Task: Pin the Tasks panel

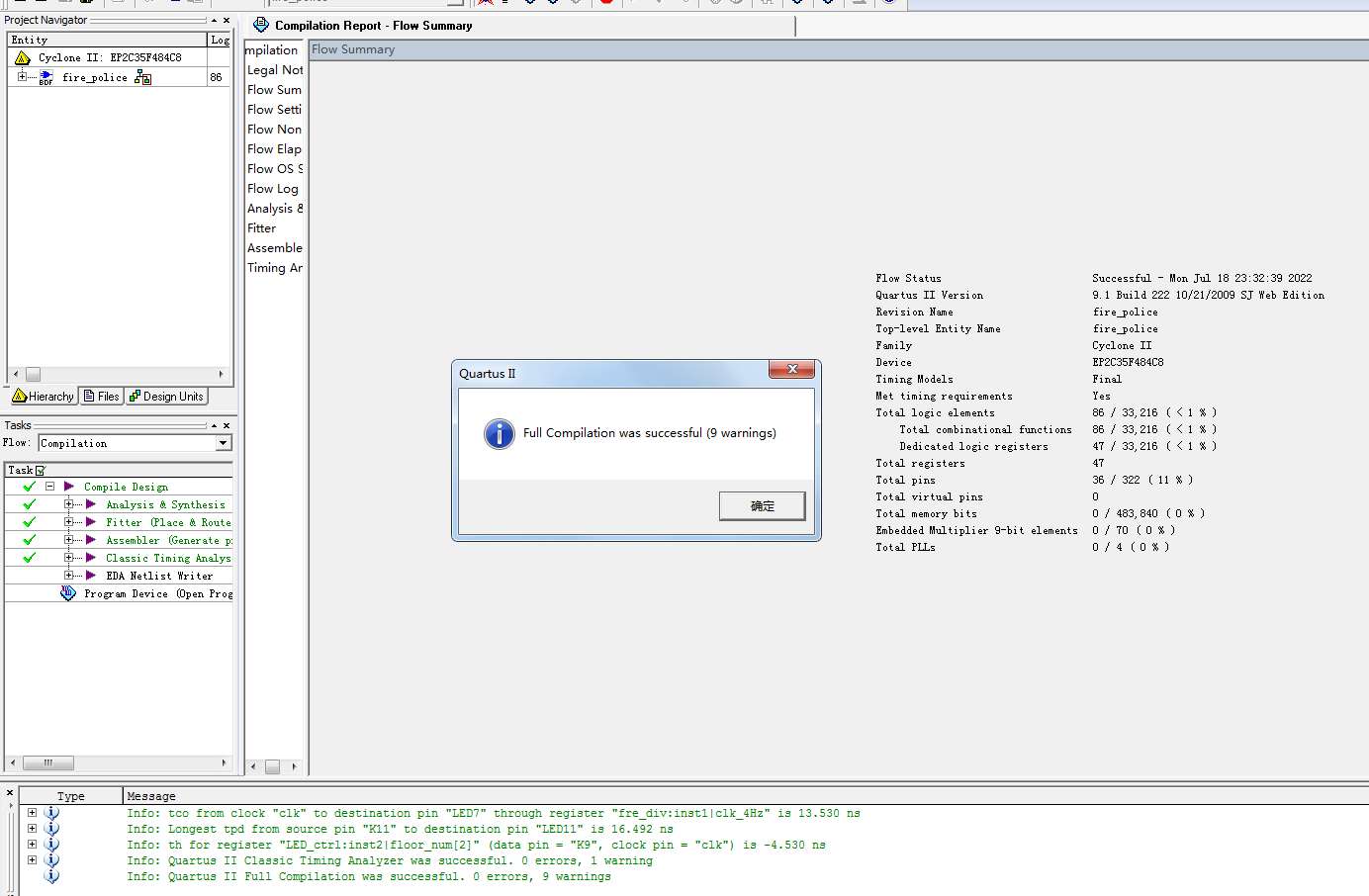Action: 215,425
